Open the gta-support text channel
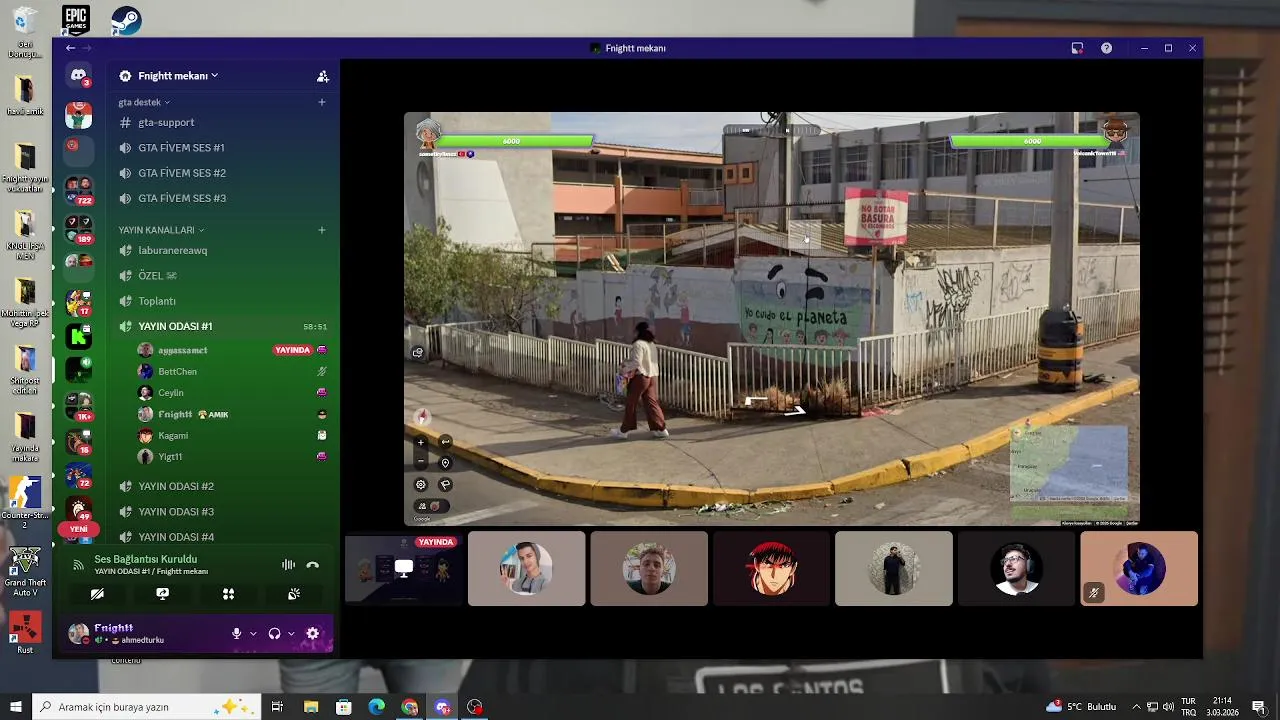 tap(222, 122)
